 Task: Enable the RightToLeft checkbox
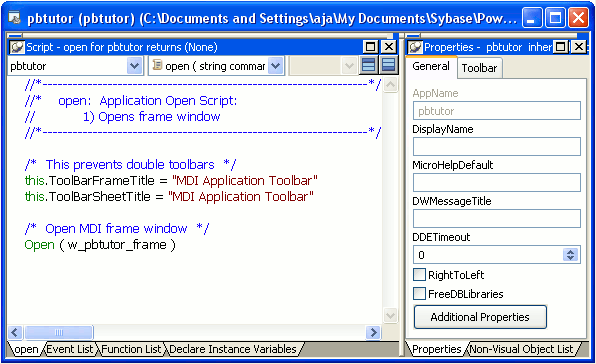419,274
